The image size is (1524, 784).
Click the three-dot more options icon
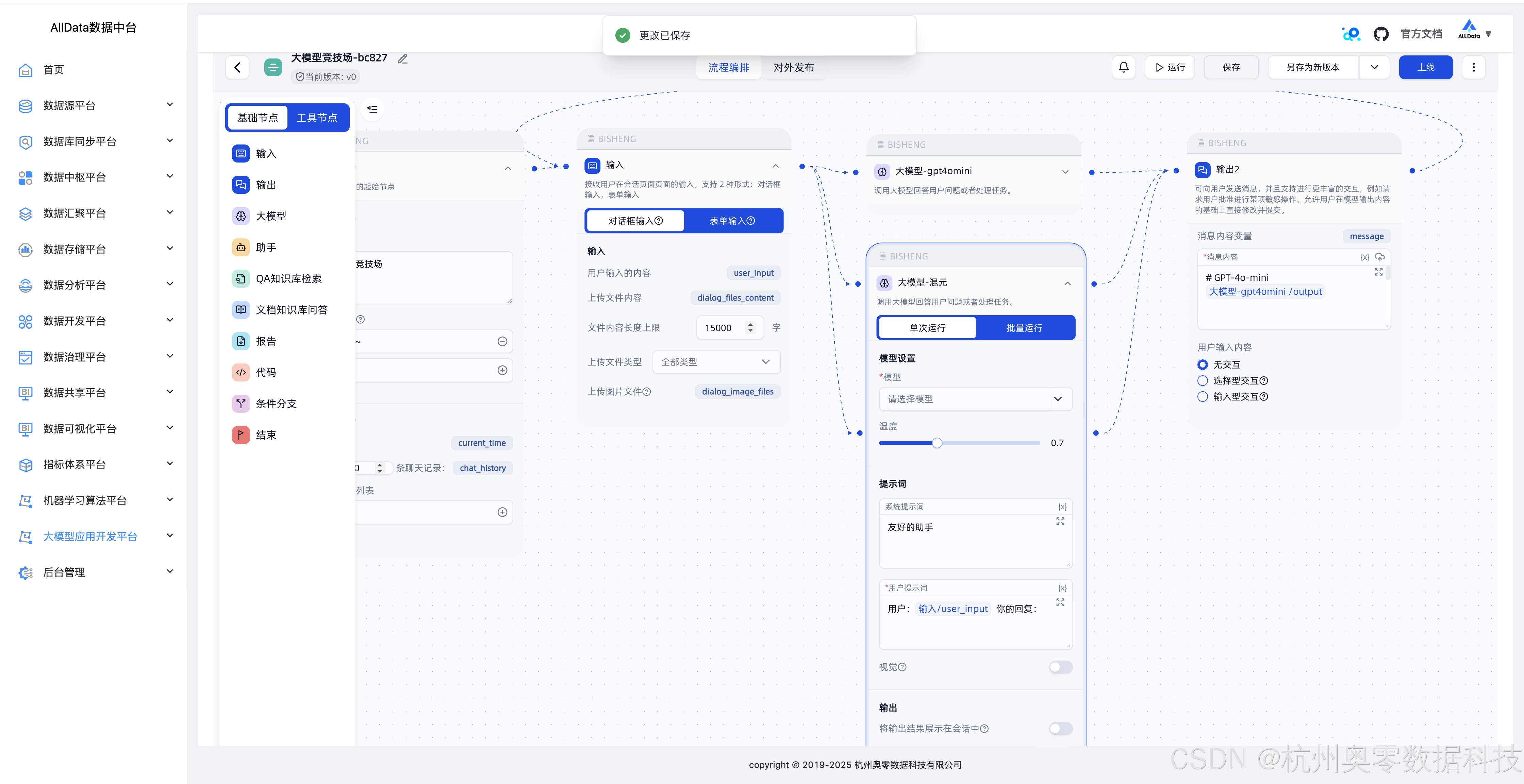pos(1473,67)
